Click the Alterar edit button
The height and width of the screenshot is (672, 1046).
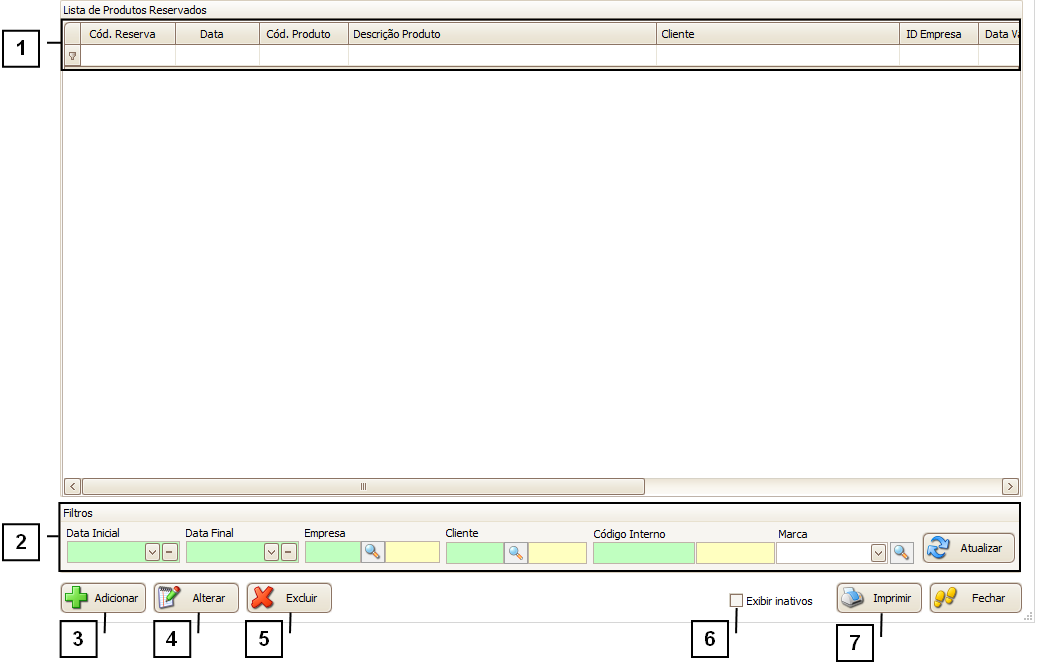(x=196, y=598)
